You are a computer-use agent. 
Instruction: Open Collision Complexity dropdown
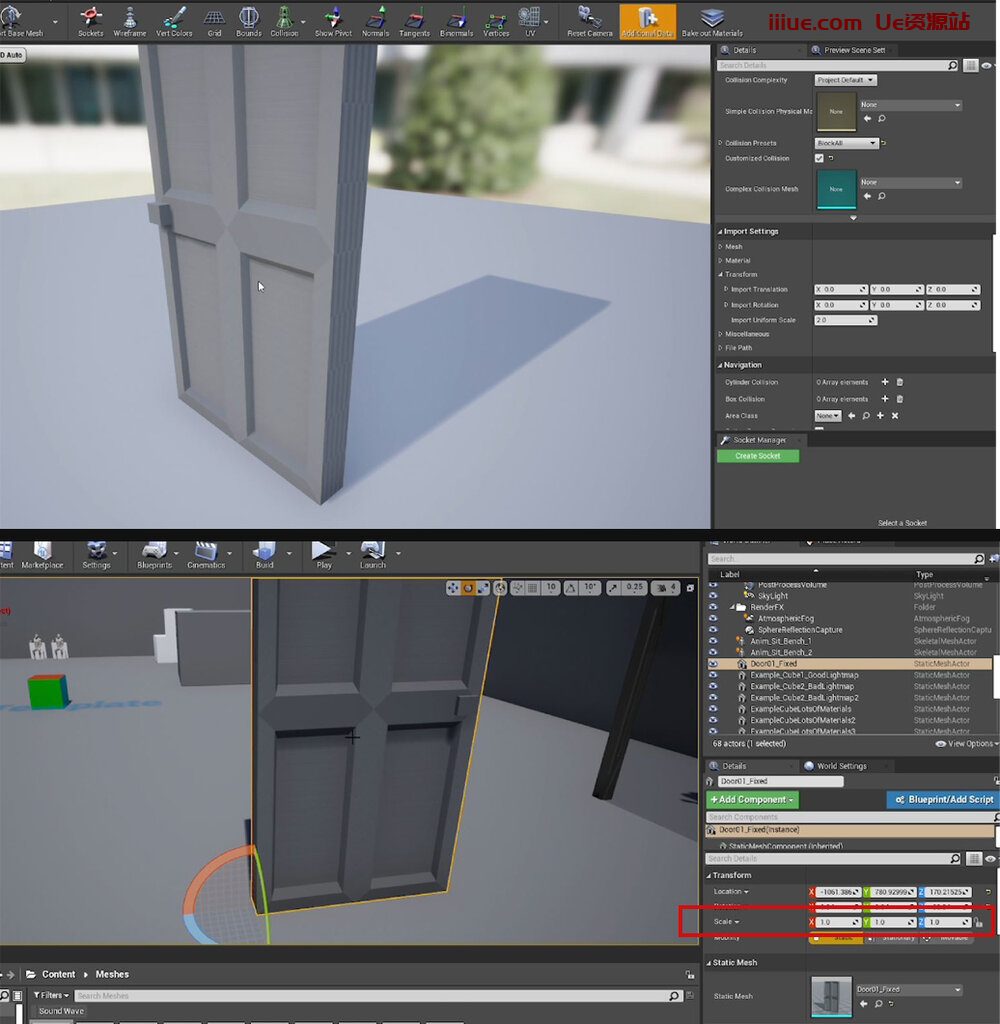pos(845,80)
